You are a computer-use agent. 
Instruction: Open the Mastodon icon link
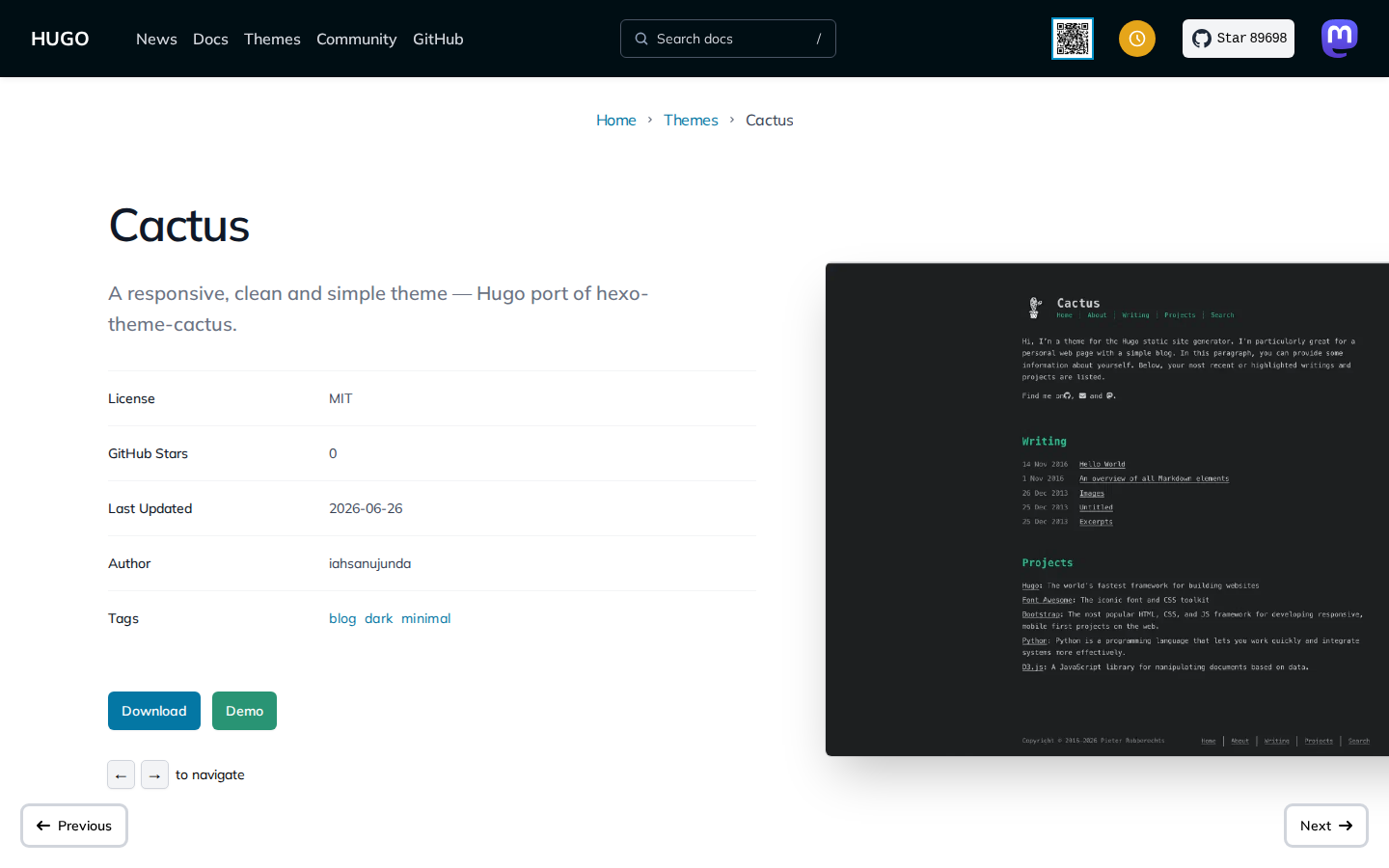click(1340, 39)
